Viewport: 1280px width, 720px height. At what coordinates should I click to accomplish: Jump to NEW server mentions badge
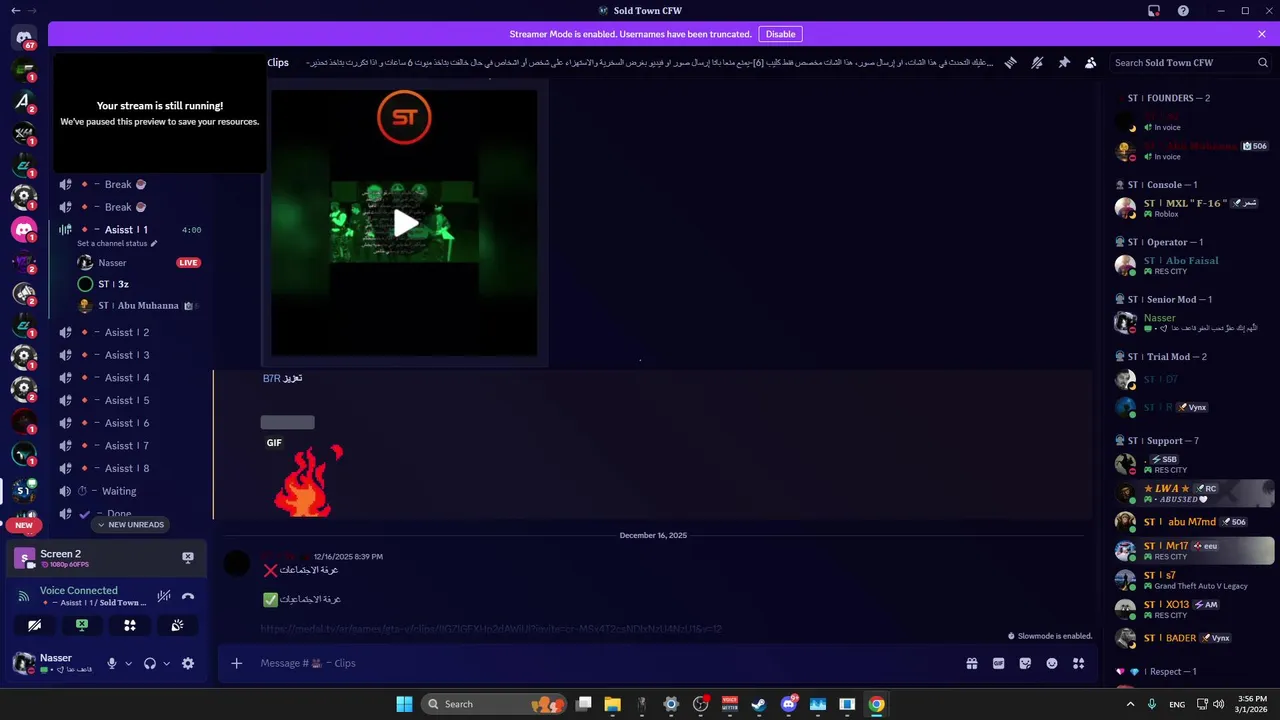click(x=23, y=525)
